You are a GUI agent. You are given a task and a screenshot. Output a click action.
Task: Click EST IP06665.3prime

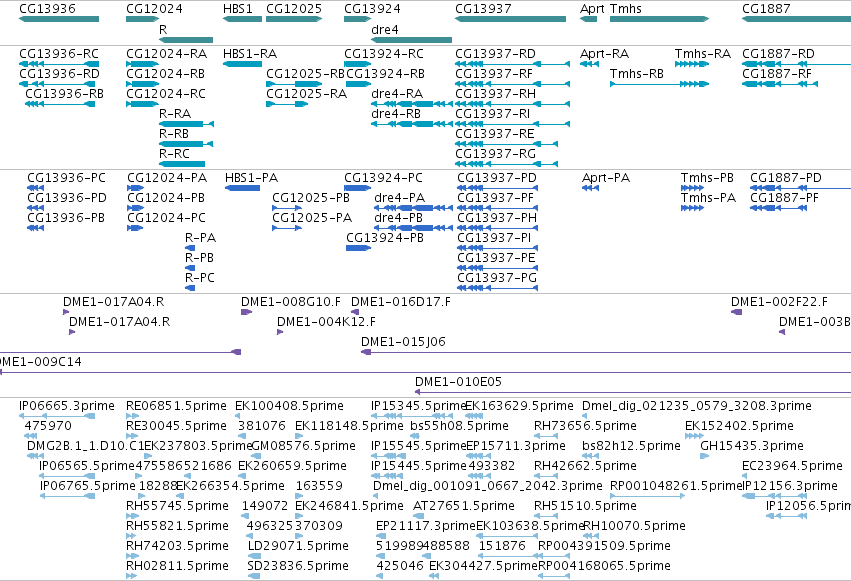click(x=67, y=406)
